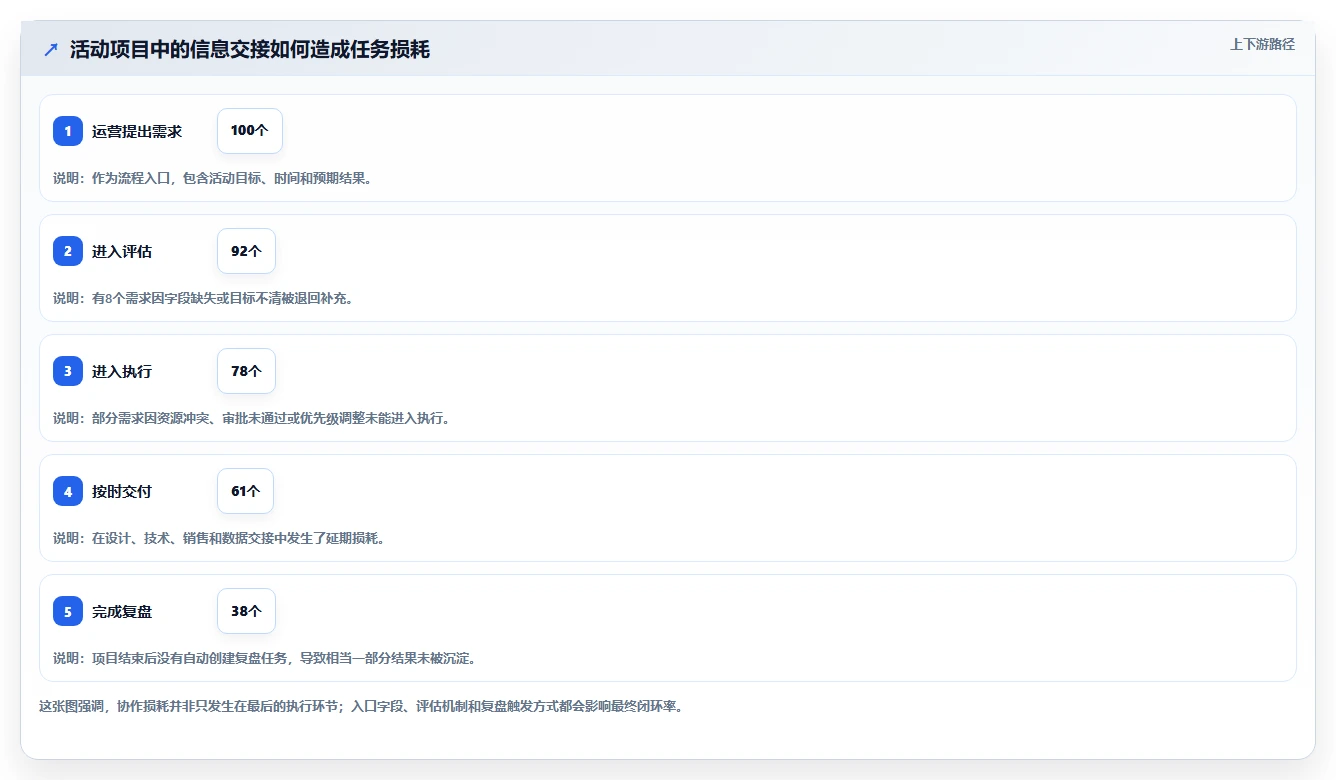Select step number badge 2
This screenshot has width=1336, height=780.
click(68, 251)
